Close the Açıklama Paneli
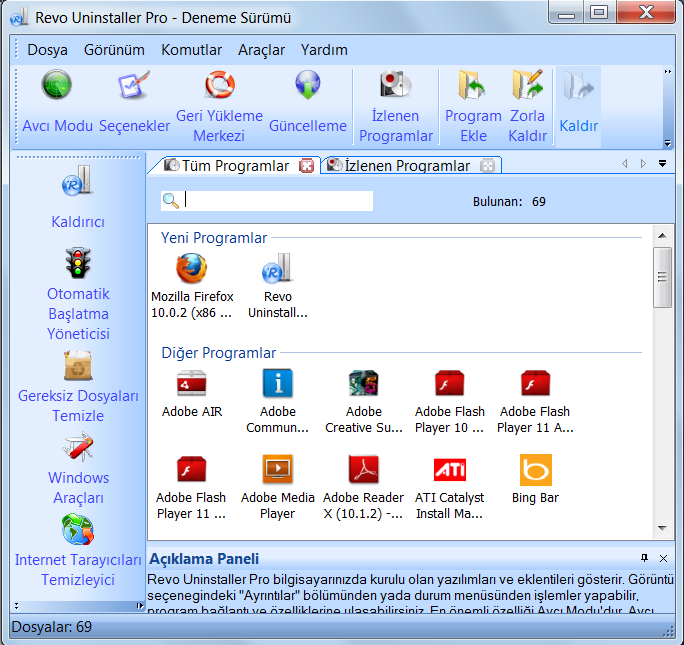684x645 pixels. (x=663, y=558)
